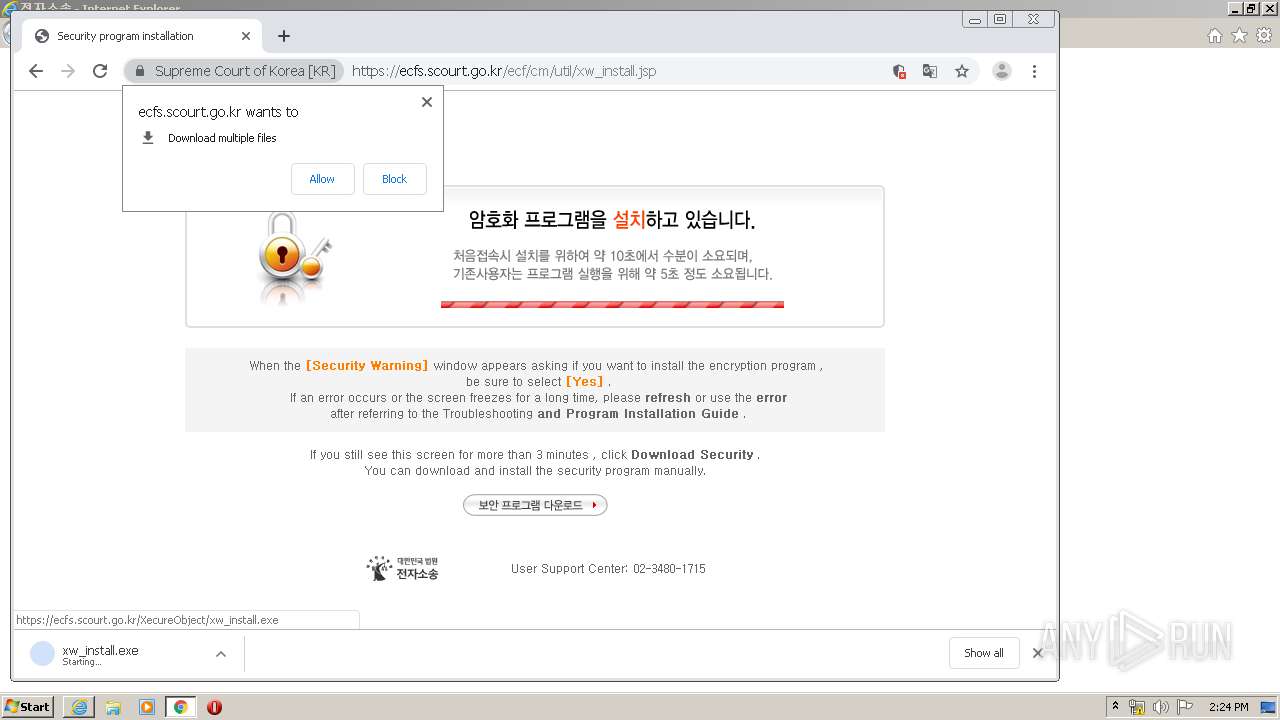Go back to the previous page

pos(36,71)
